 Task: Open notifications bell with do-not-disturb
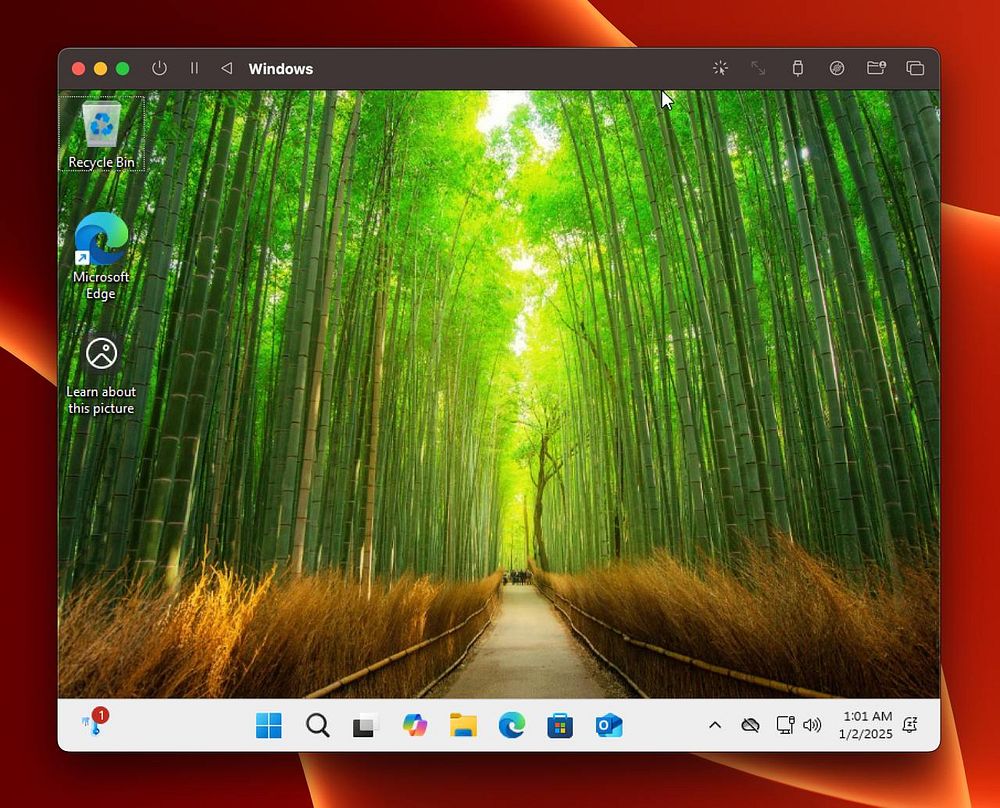click(910, 725)
